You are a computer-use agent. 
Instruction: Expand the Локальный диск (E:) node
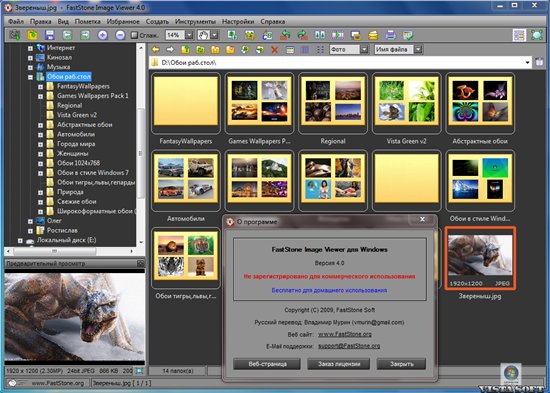[20, 240]
